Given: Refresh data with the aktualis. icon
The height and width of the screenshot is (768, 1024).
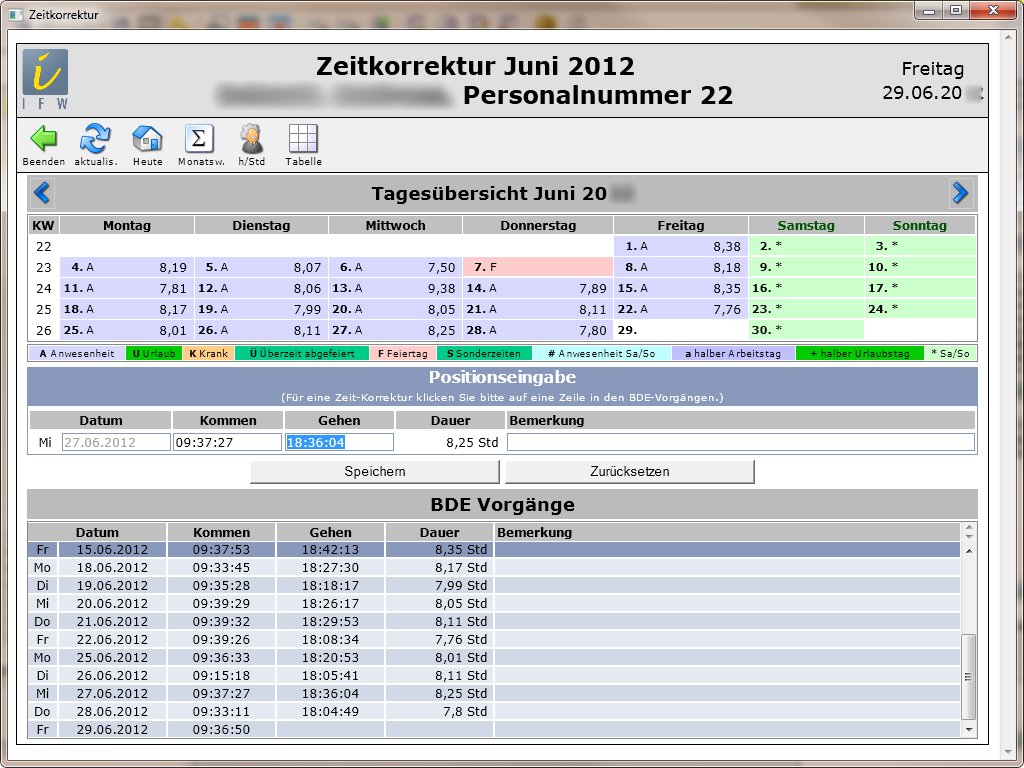Looking at the screenshot, I should click(x=96, y=139).
